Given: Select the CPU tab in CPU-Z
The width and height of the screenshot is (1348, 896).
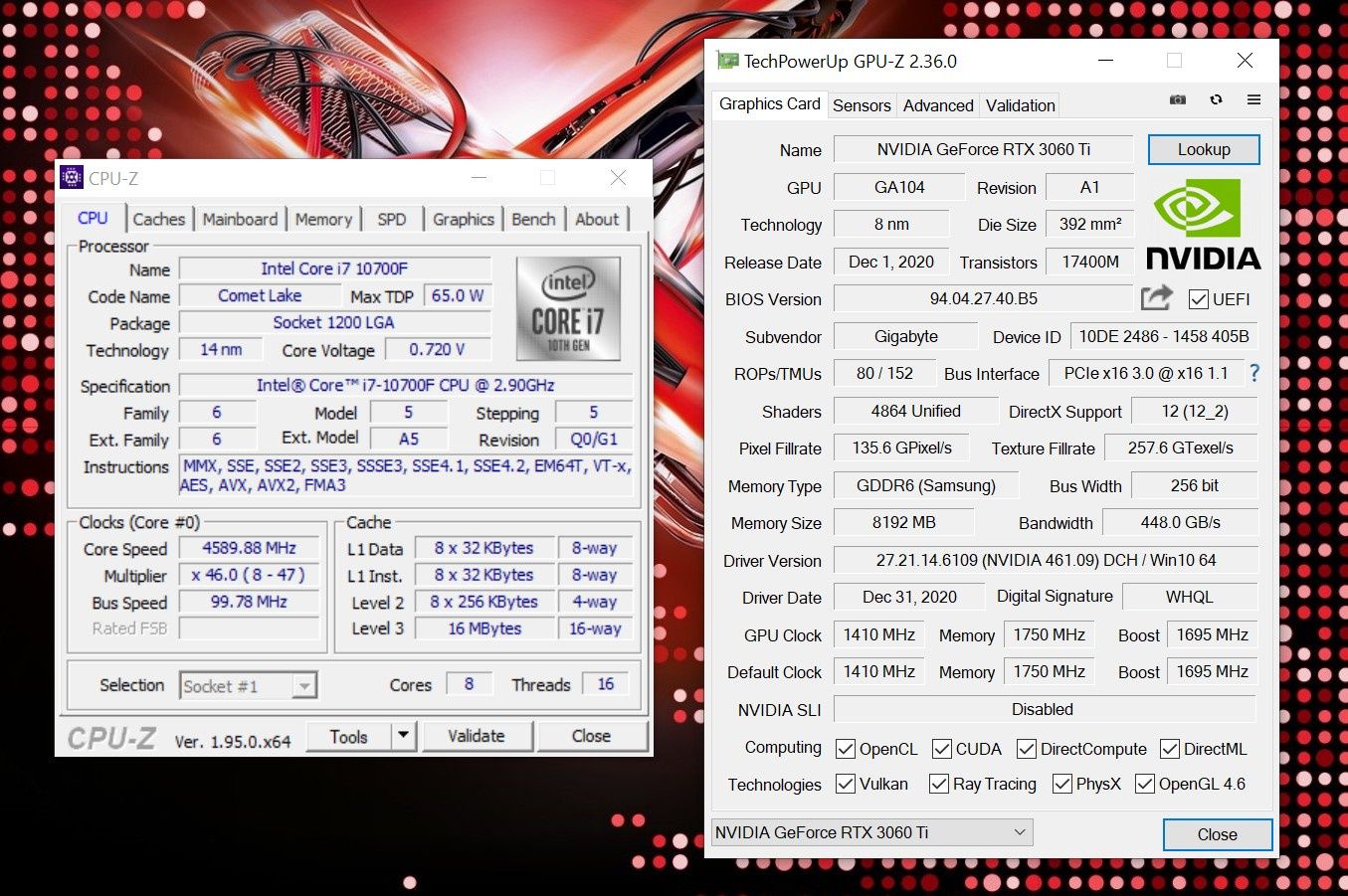Looking at the screenshot, I should point(94,218).
